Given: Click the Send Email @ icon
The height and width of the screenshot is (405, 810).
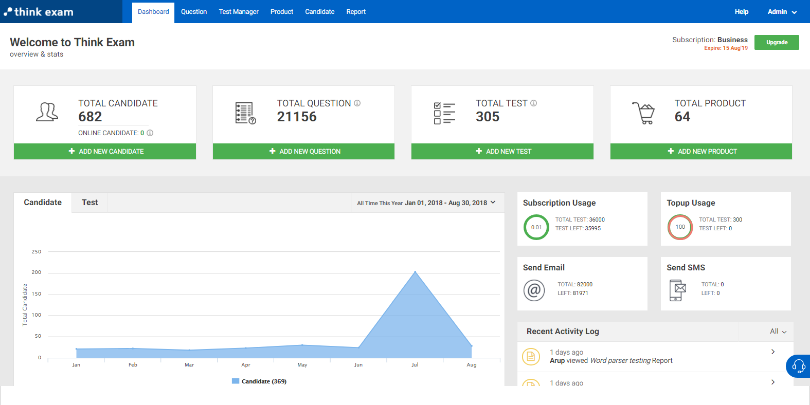Looking at the screenshot, I should coord(535,290).
